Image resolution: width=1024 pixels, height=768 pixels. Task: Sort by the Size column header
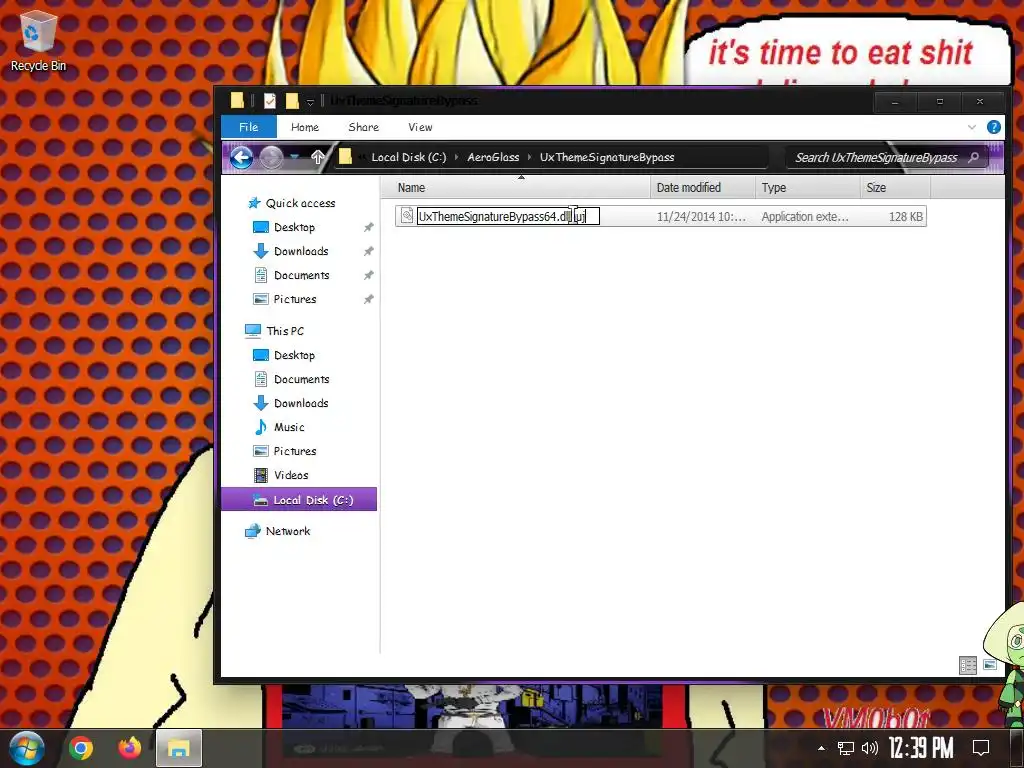(x=895, y=187)
